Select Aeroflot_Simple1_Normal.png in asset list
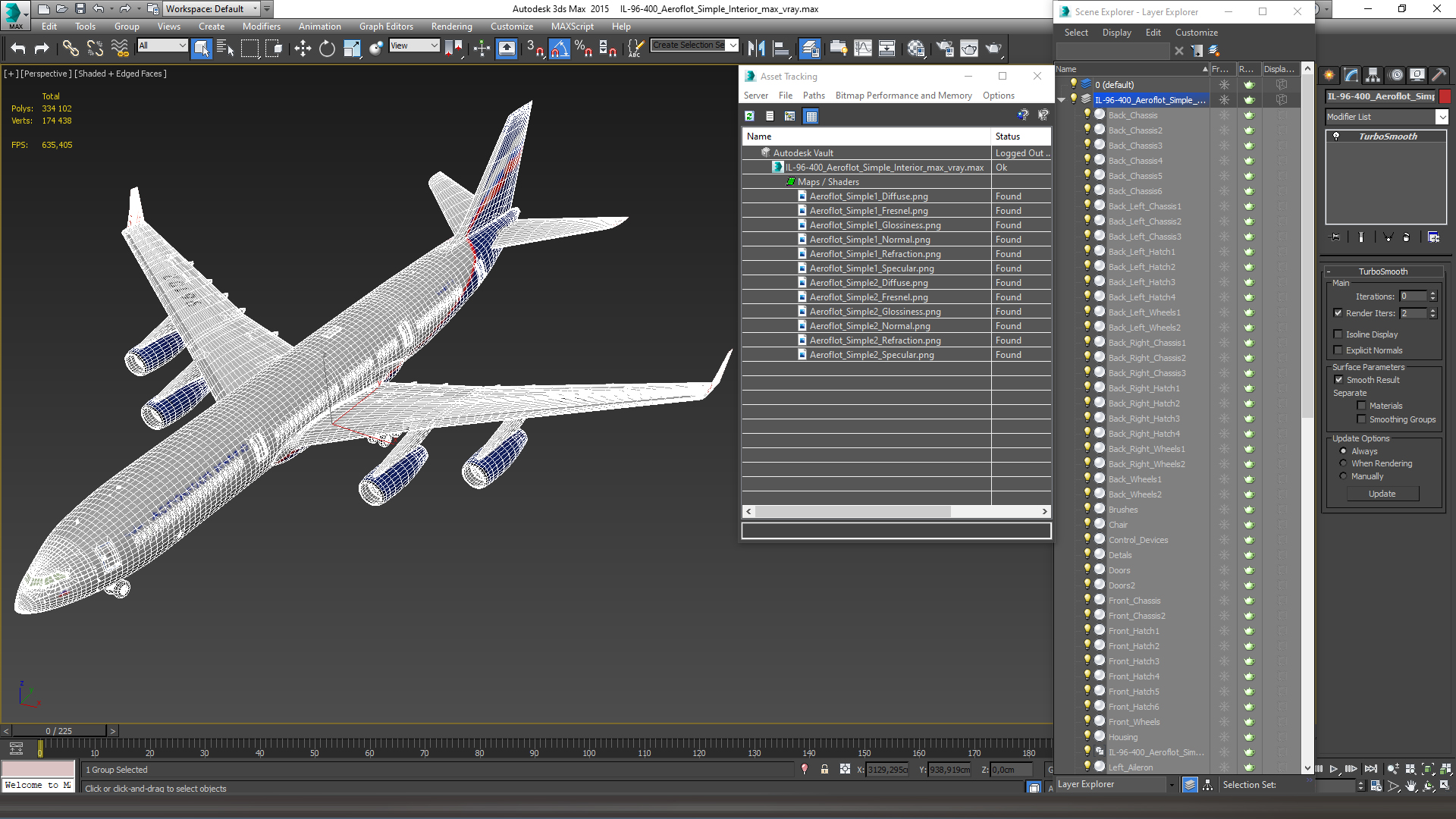 869,240
